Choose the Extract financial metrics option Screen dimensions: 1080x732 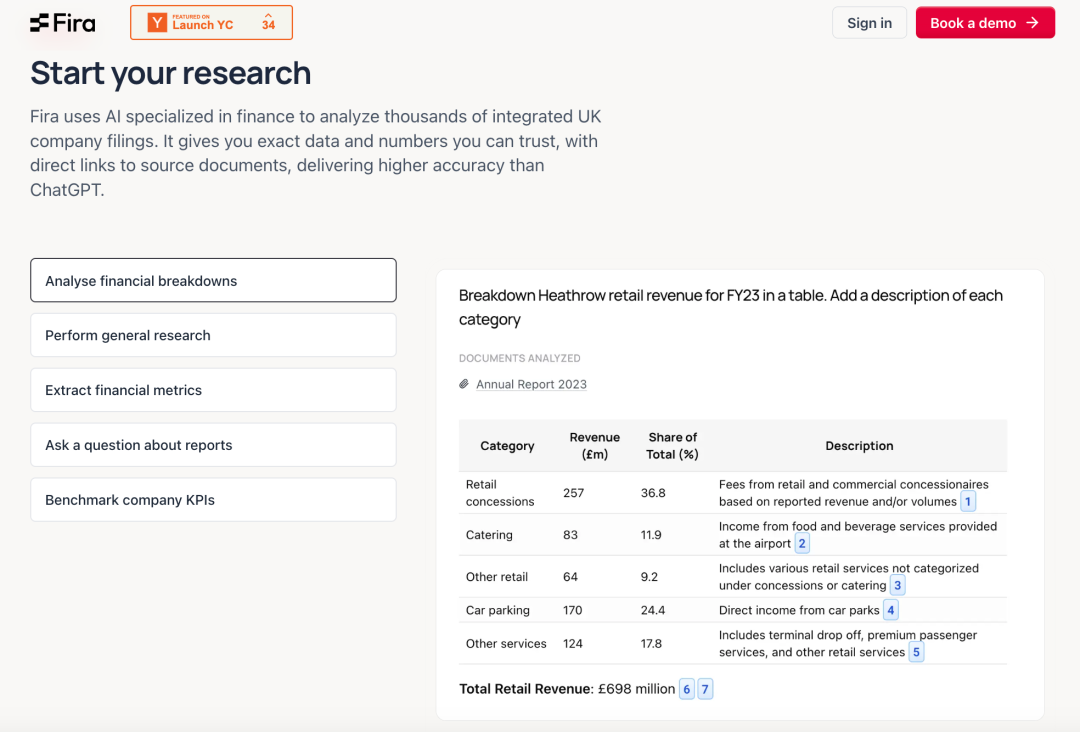[213, 390]
